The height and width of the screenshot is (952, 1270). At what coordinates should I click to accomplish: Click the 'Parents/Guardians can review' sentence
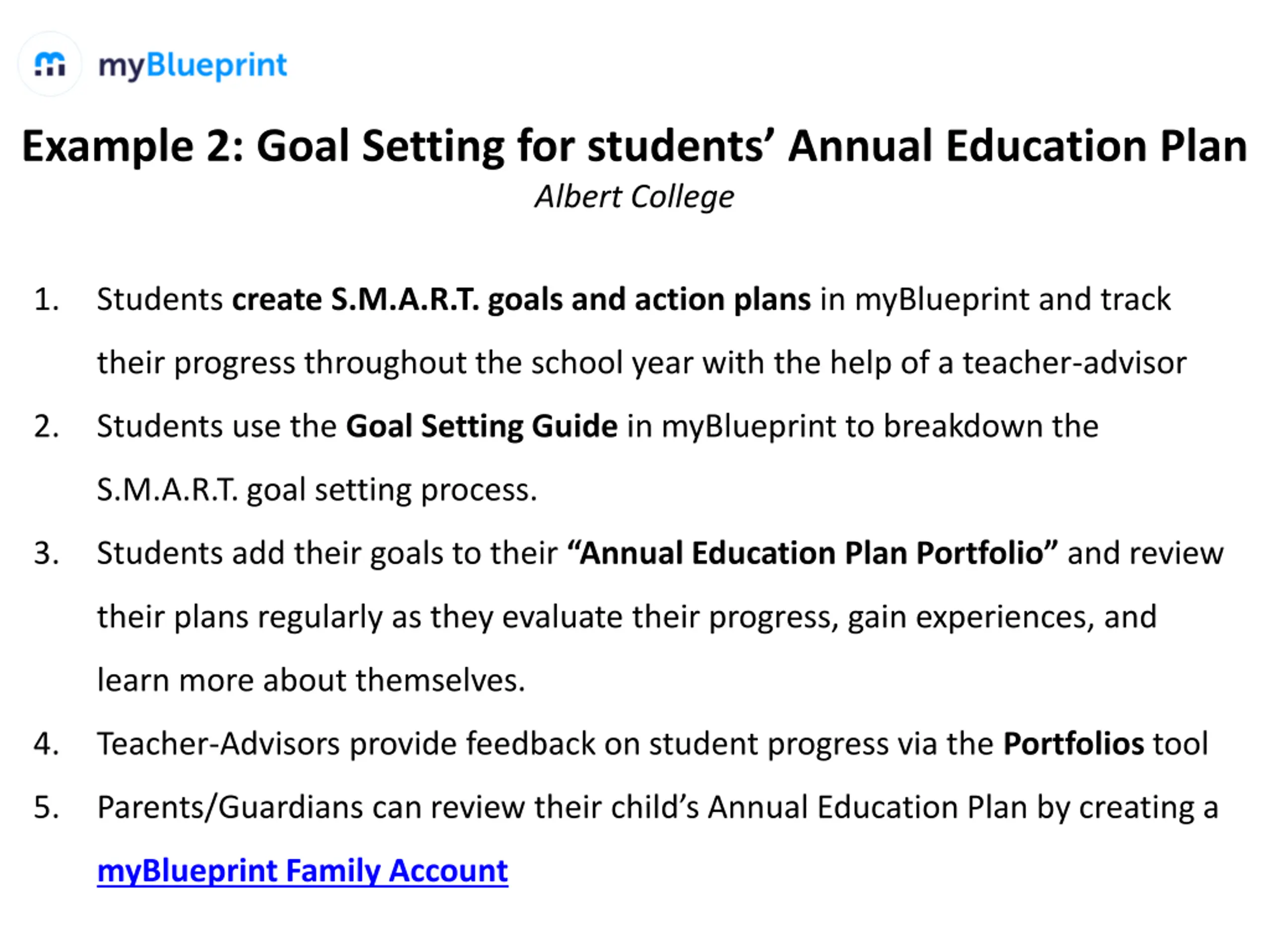pyautogui.click(x=657, y=807)
